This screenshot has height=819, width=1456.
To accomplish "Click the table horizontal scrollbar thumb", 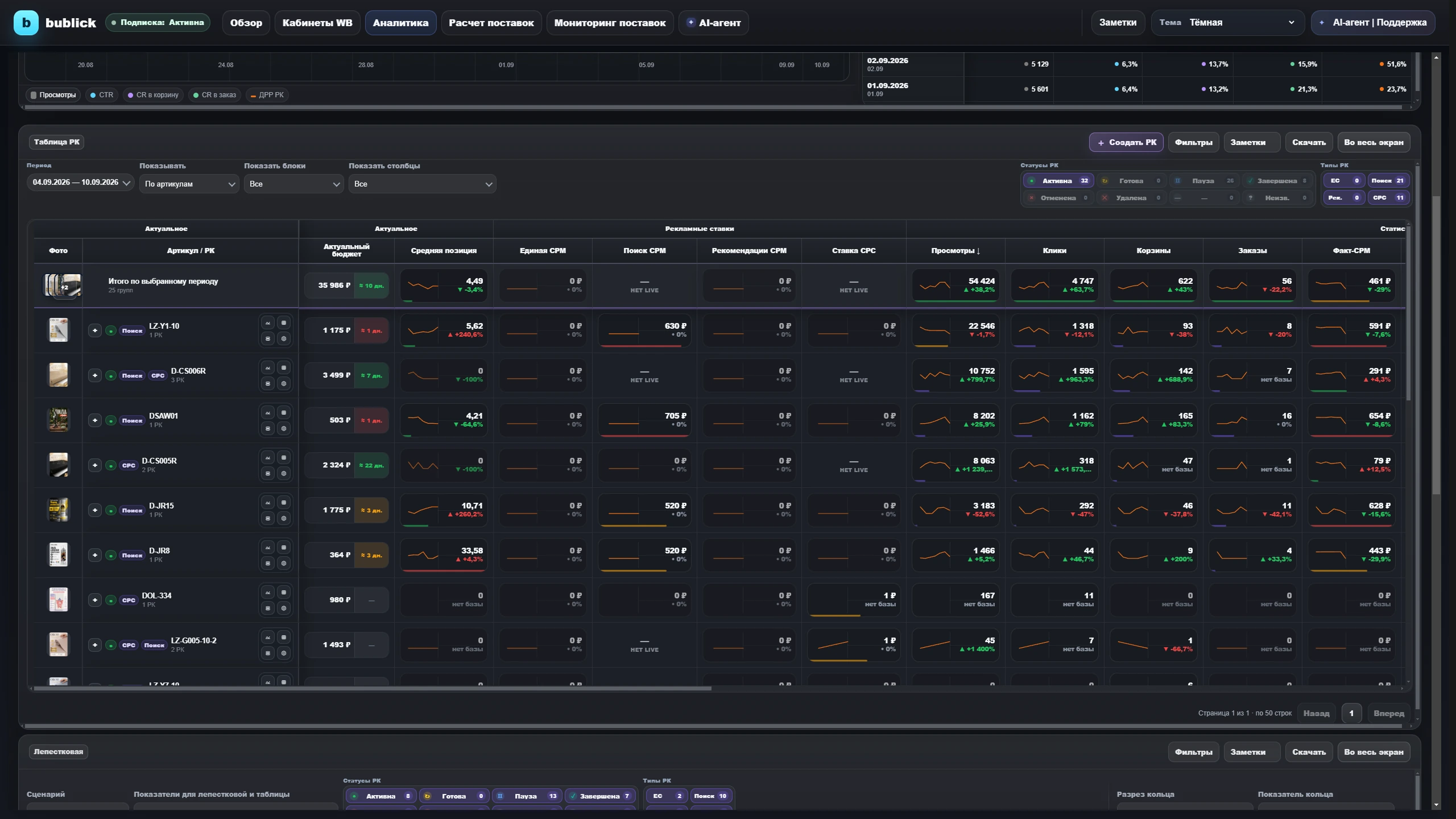I will 373,688.
